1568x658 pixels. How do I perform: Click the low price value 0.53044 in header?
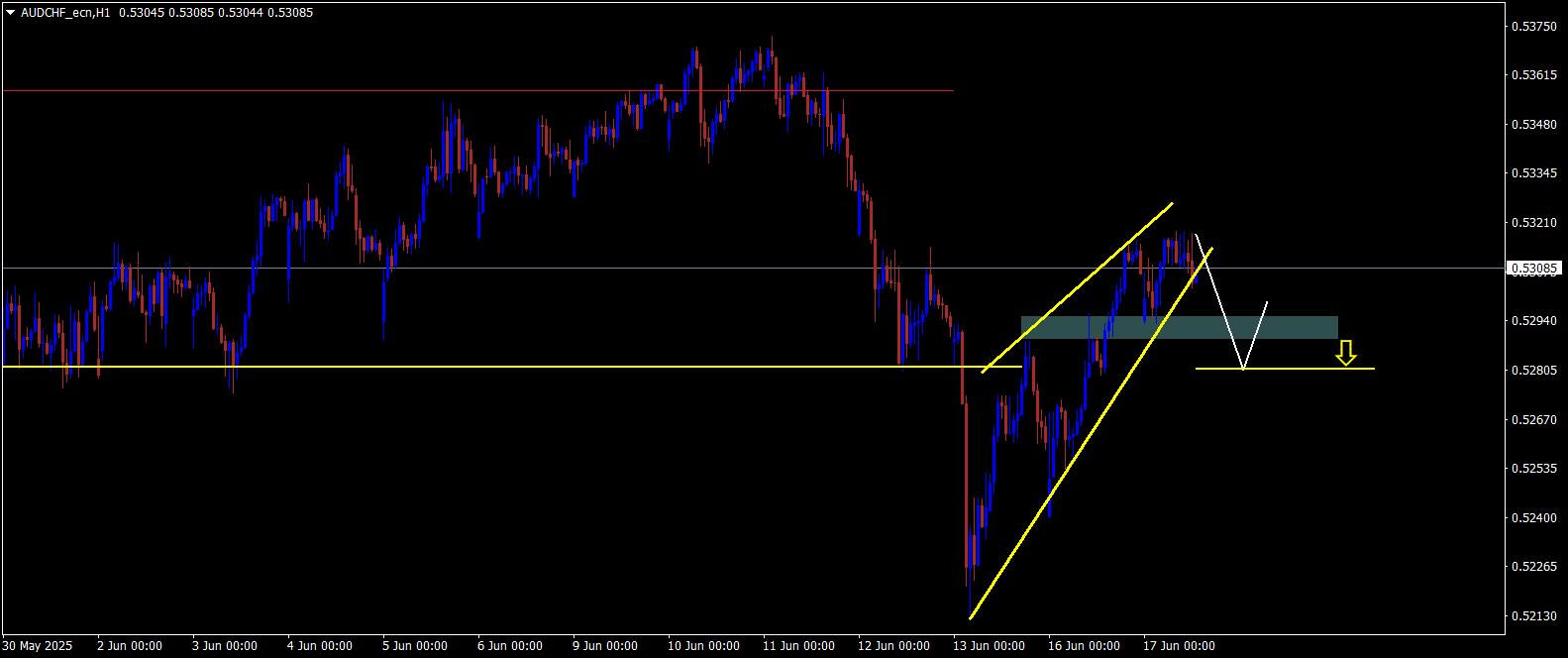coord(239,13)
